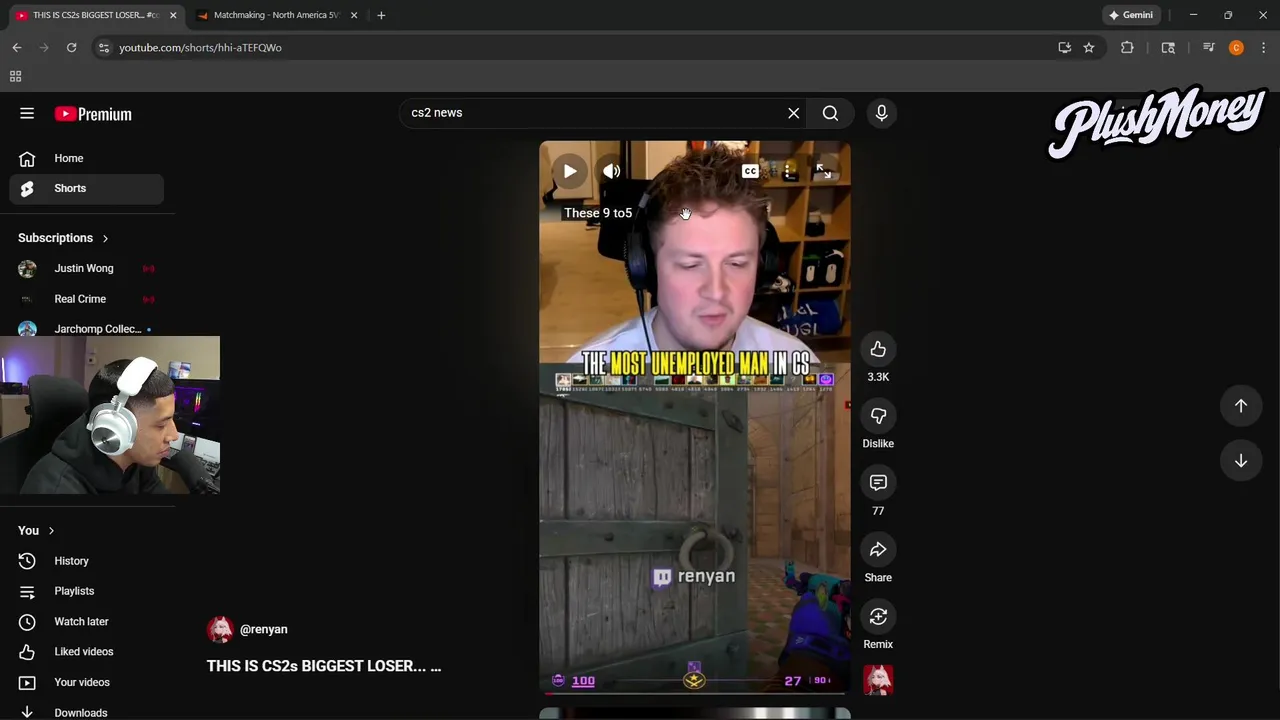Open Your videos
Viewport: 1280px width, 720px height.
click(x=87, y=682)
